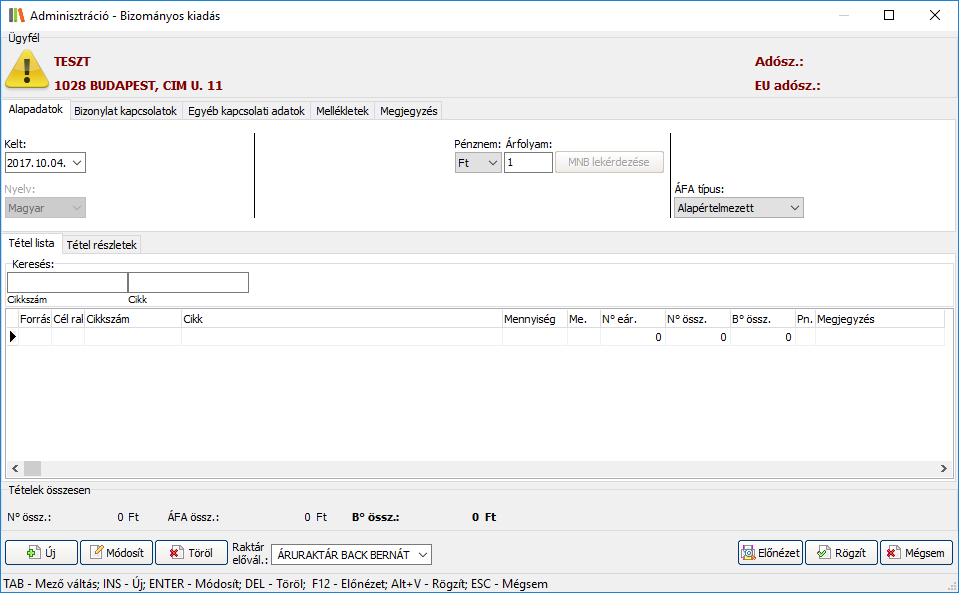Image resolution: width=959 pixels, height=593 pixels.
Task: Click the Árfolyam input field
Action: coord(528,163)
